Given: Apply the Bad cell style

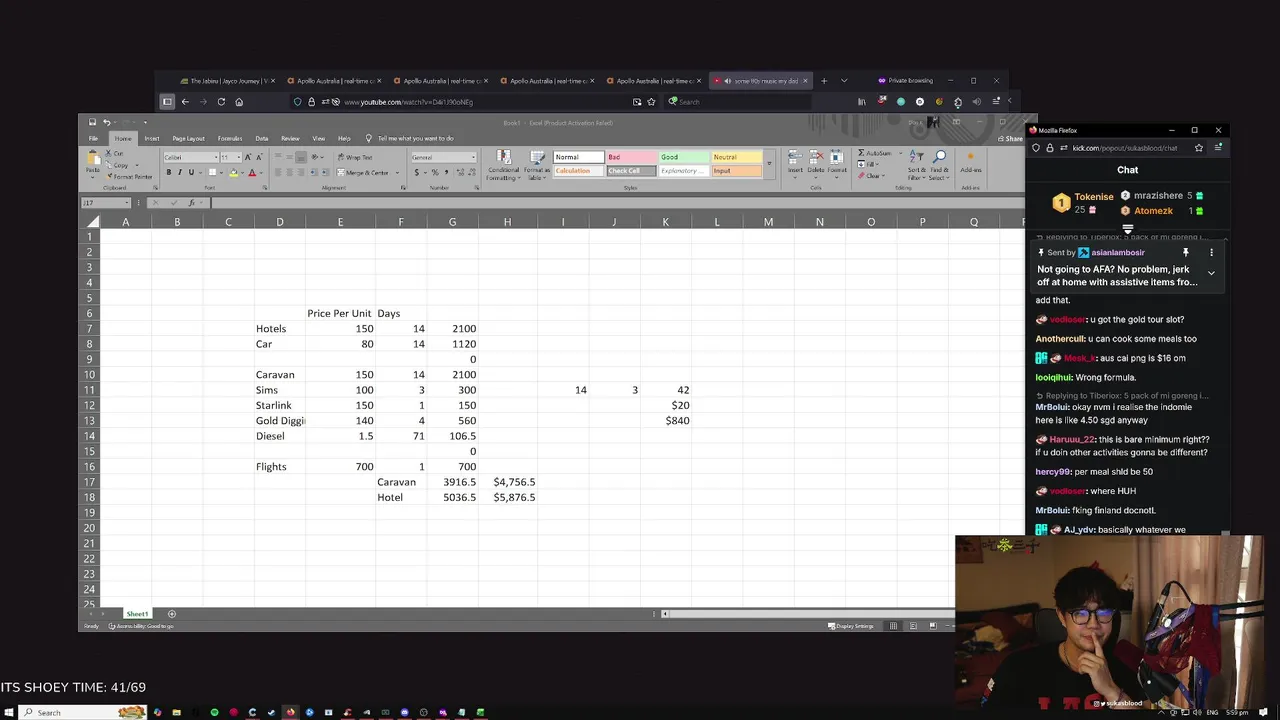Looking at the screenshot, I should (x=631, y=157).
